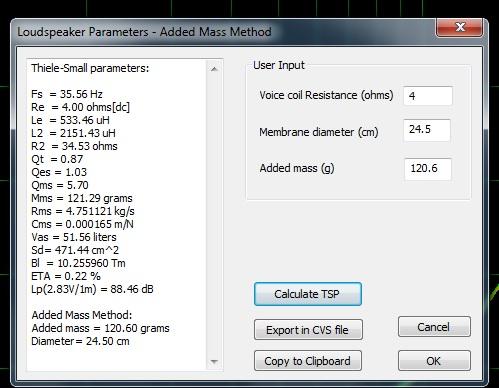Focus the Voice coil Resistance input field
Viewport: 499px width, 388px height.
(428, 96)
